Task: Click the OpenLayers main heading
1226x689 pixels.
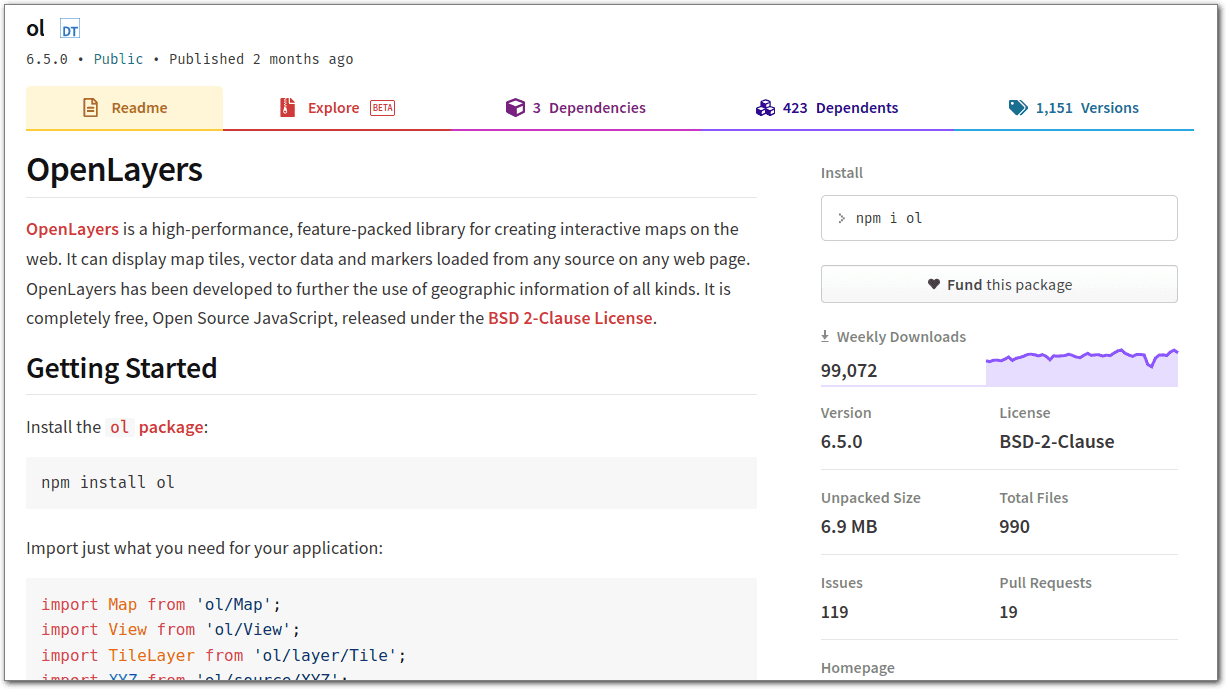Action: [x=114, y=170]
